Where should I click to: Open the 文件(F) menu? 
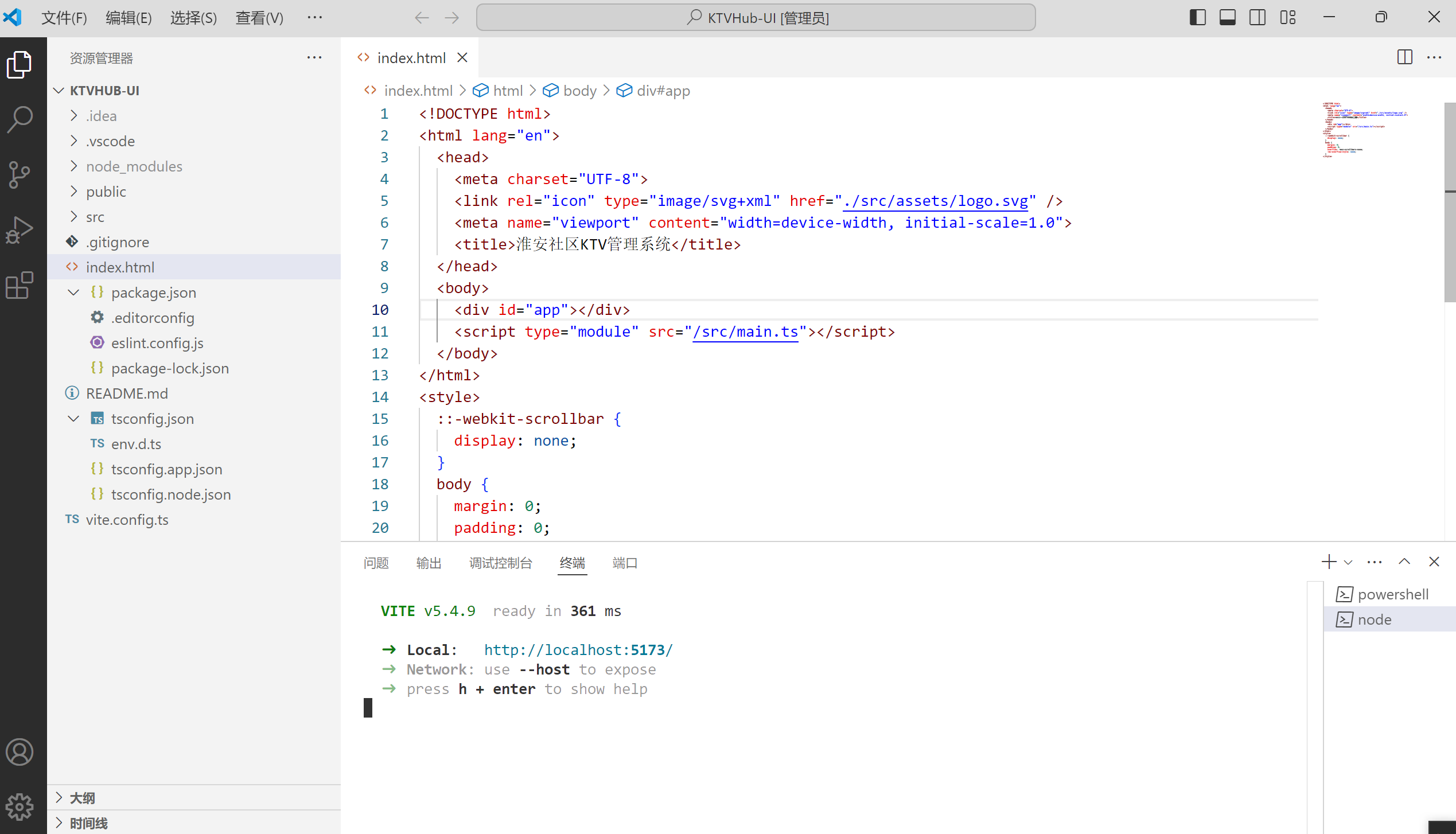(x=64, y=18)
